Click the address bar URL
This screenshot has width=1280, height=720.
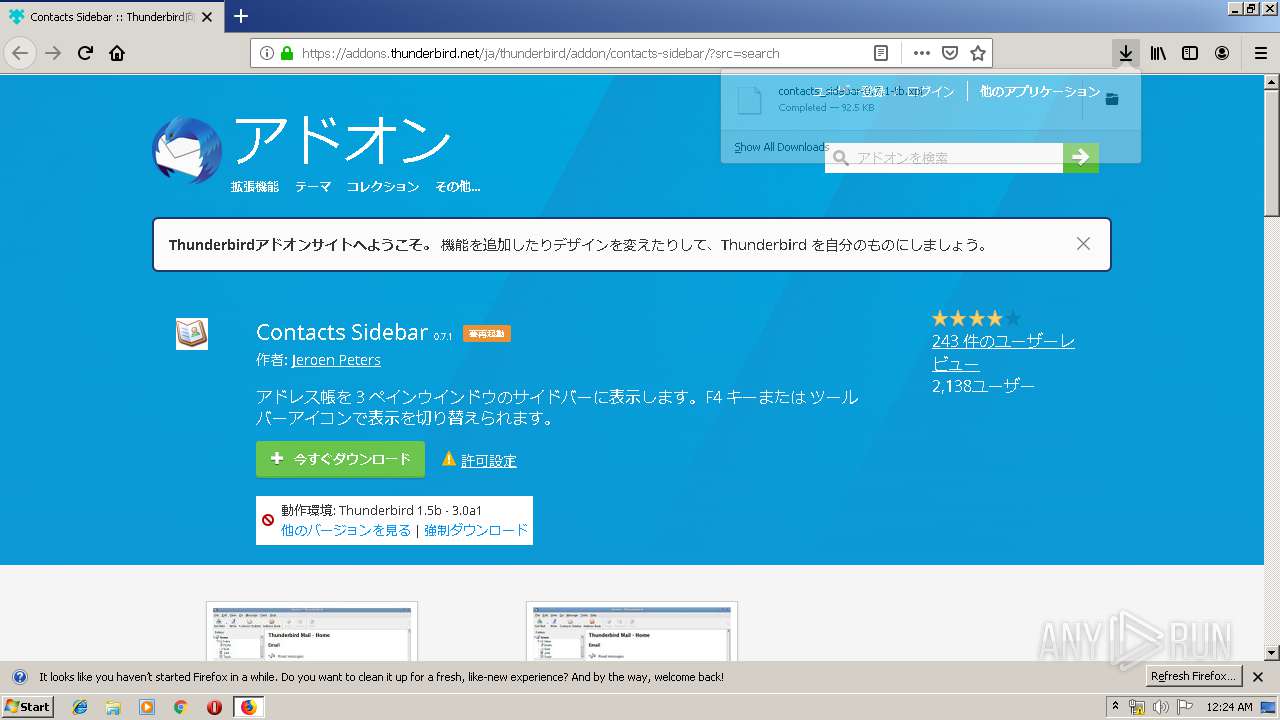click(540, 53)
